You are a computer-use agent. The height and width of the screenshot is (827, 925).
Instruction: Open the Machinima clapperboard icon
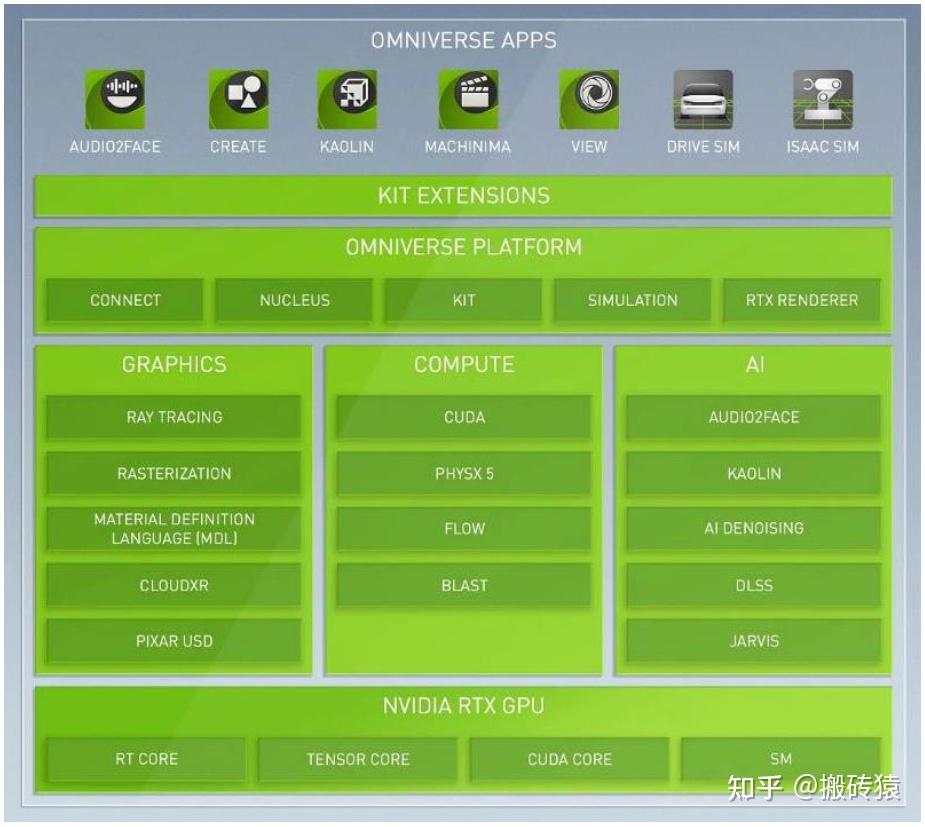click(470, 97)
